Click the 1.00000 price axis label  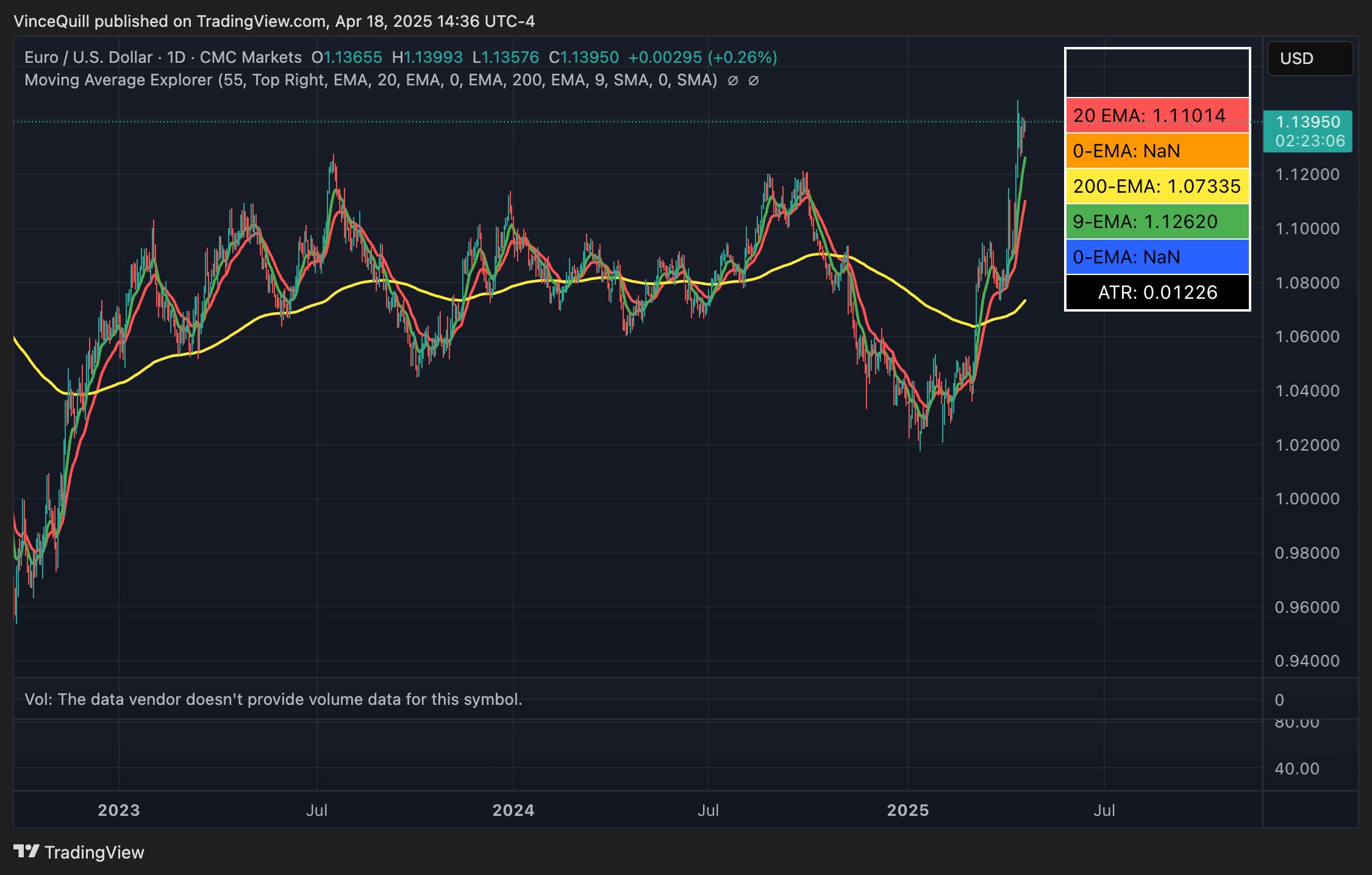1307,499
